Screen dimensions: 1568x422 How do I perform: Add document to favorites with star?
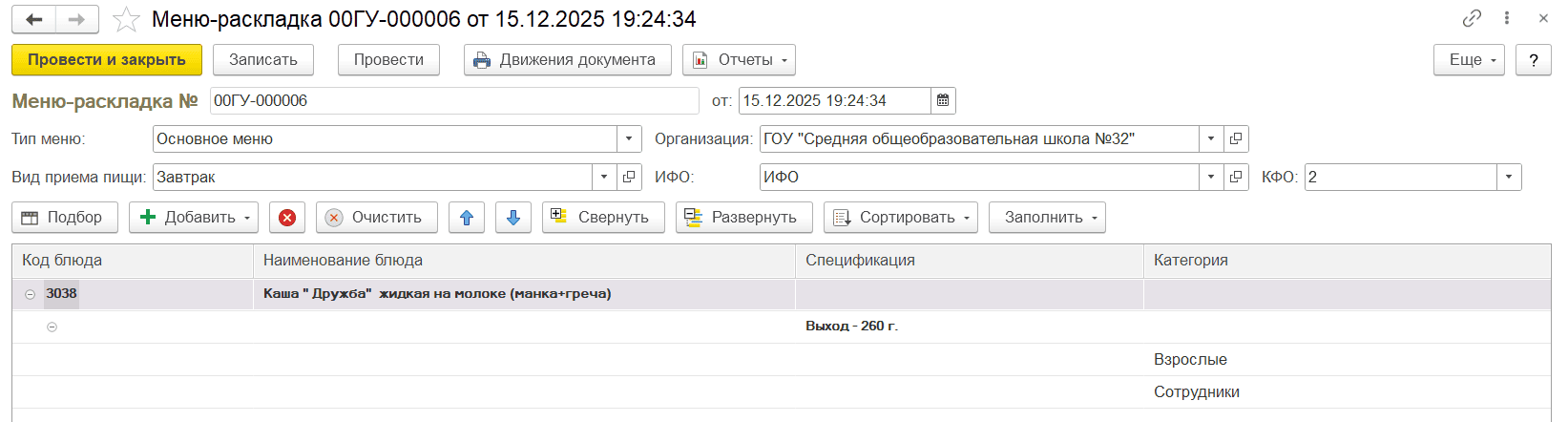click(126, 19)
